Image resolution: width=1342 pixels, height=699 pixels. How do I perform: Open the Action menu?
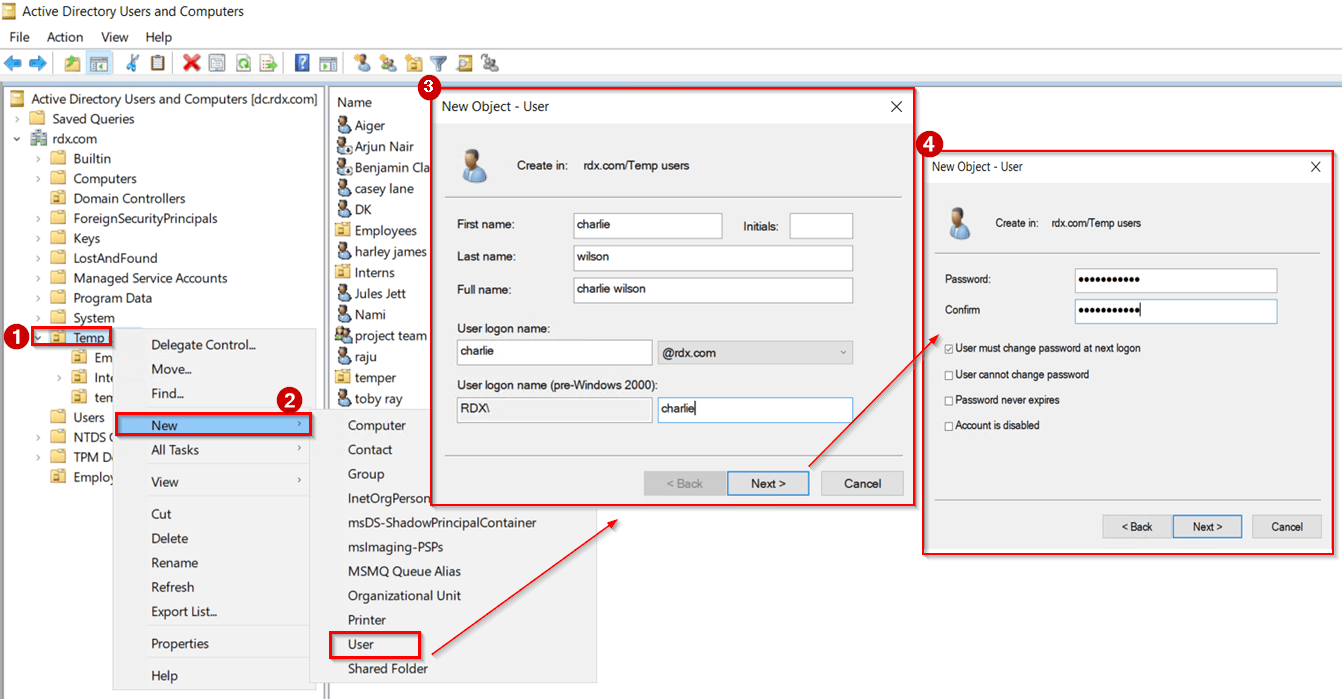point(64,37)
